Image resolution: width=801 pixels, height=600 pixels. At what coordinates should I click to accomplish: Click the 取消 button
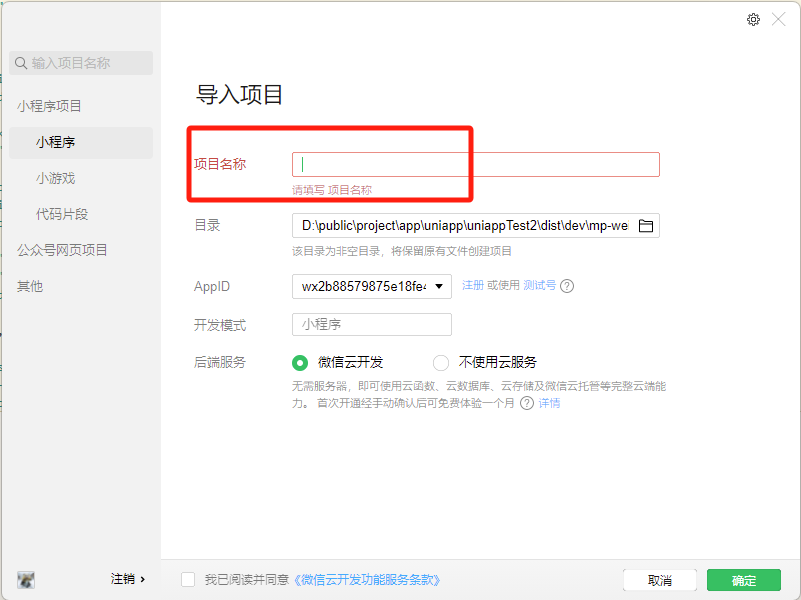click(659, 580)
